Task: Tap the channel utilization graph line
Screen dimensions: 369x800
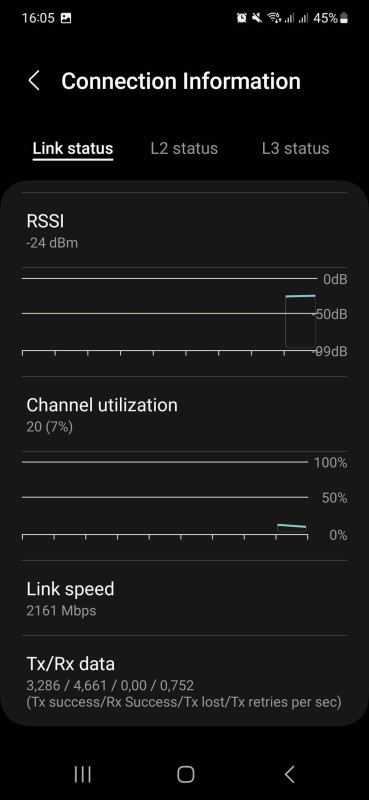Action: (291, 526)
